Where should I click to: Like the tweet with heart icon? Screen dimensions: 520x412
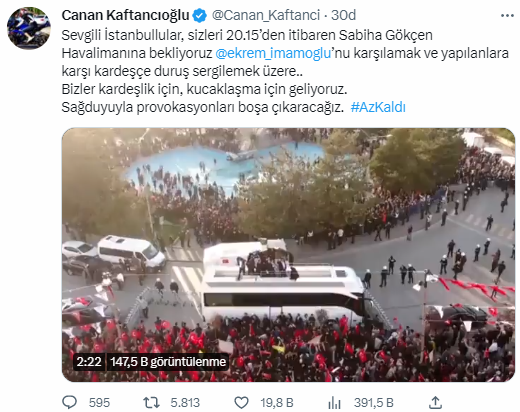click(x=241, y=402)
